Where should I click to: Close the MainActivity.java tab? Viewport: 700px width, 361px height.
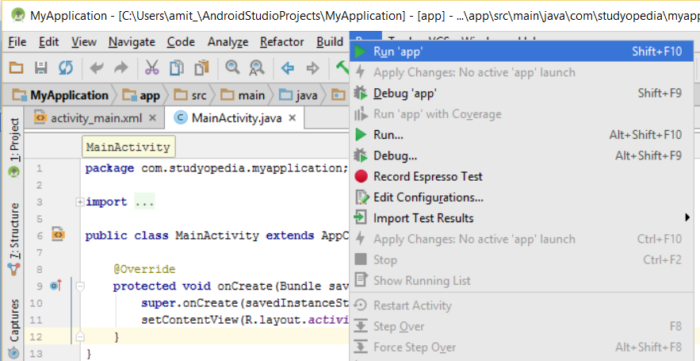[292, 118]
